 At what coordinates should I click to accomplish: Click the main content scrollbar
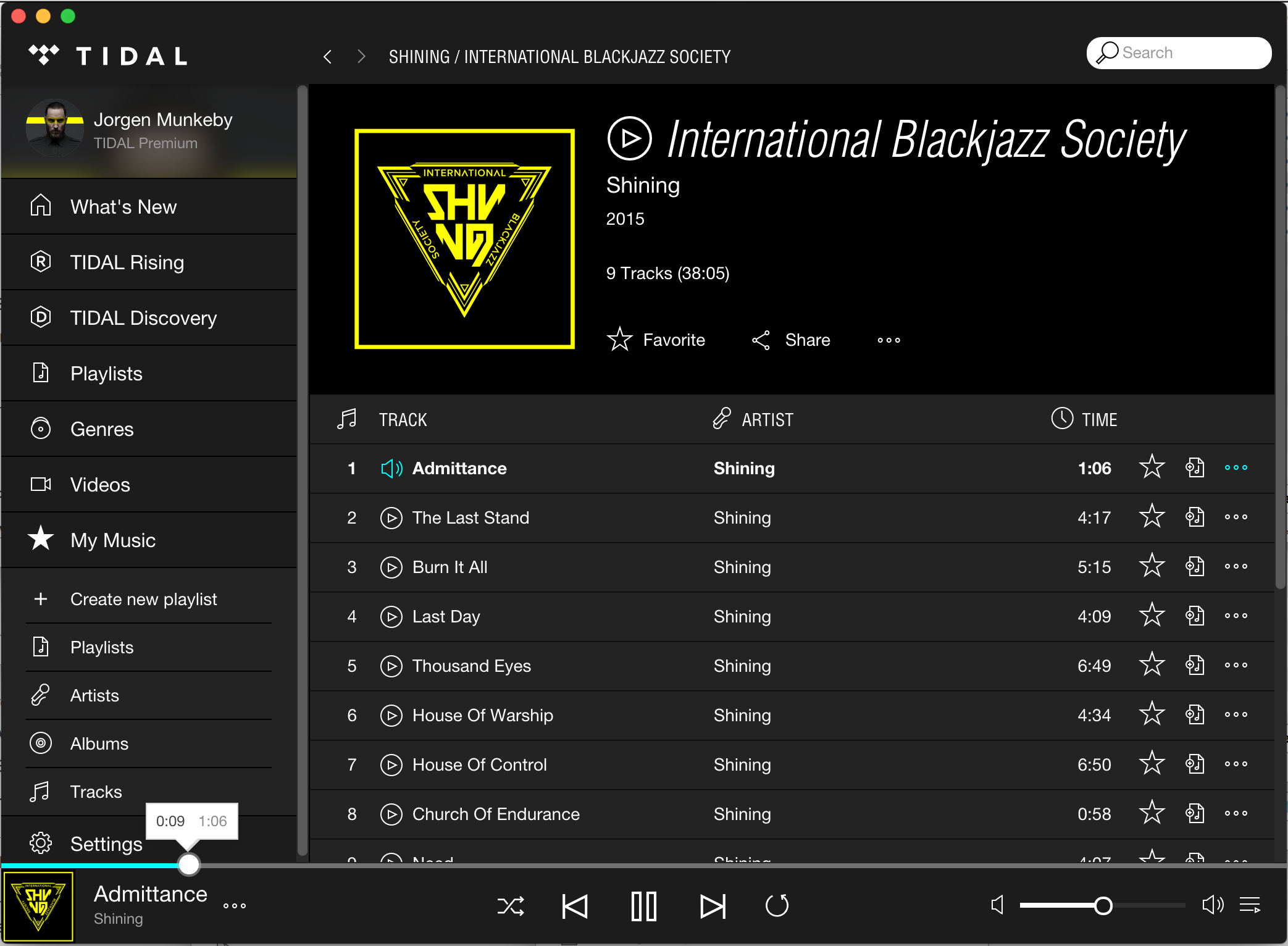coord(1281,337)
